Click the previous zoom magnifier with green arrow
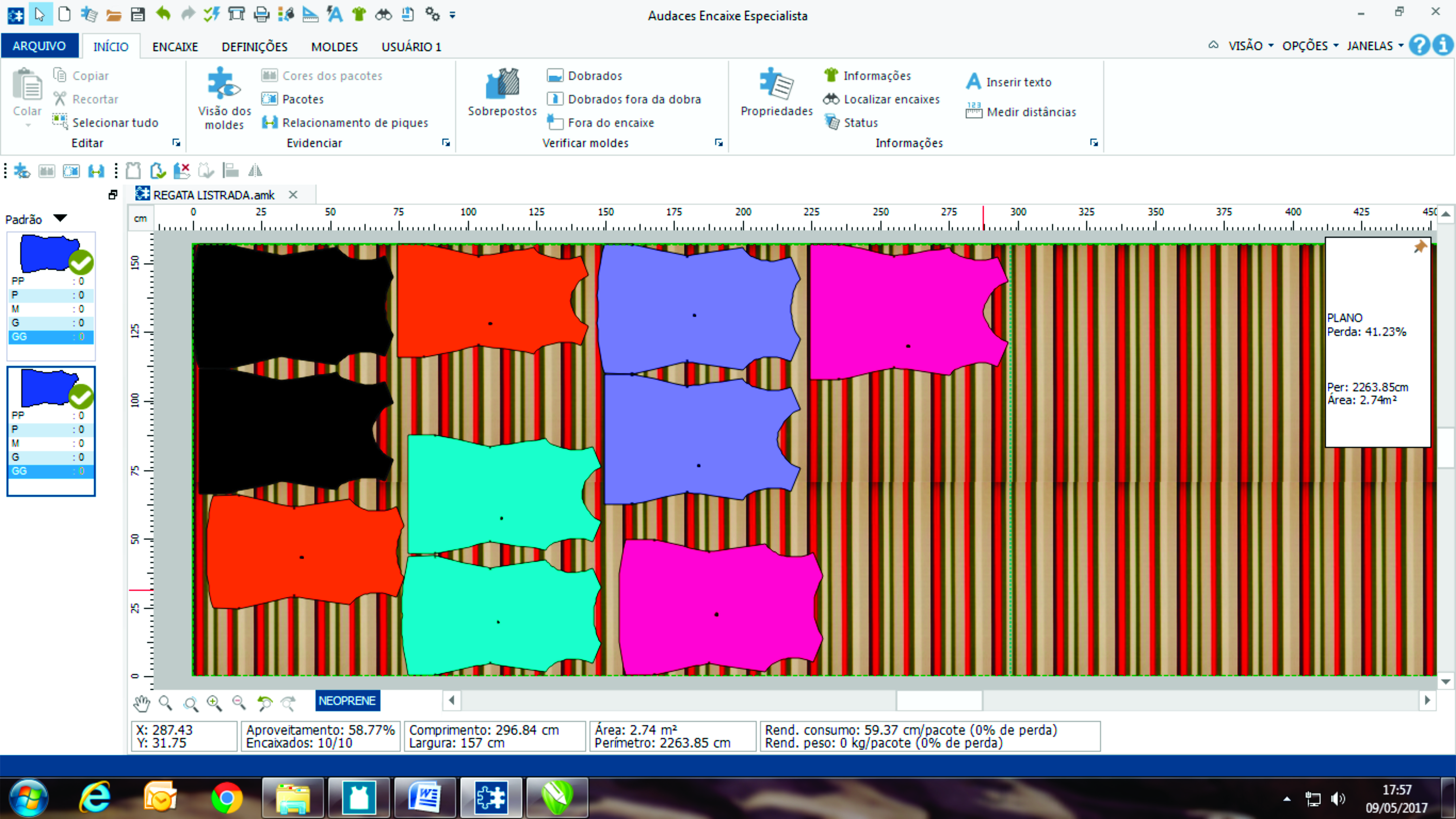 pyautogui.click(x=264, y=703)
